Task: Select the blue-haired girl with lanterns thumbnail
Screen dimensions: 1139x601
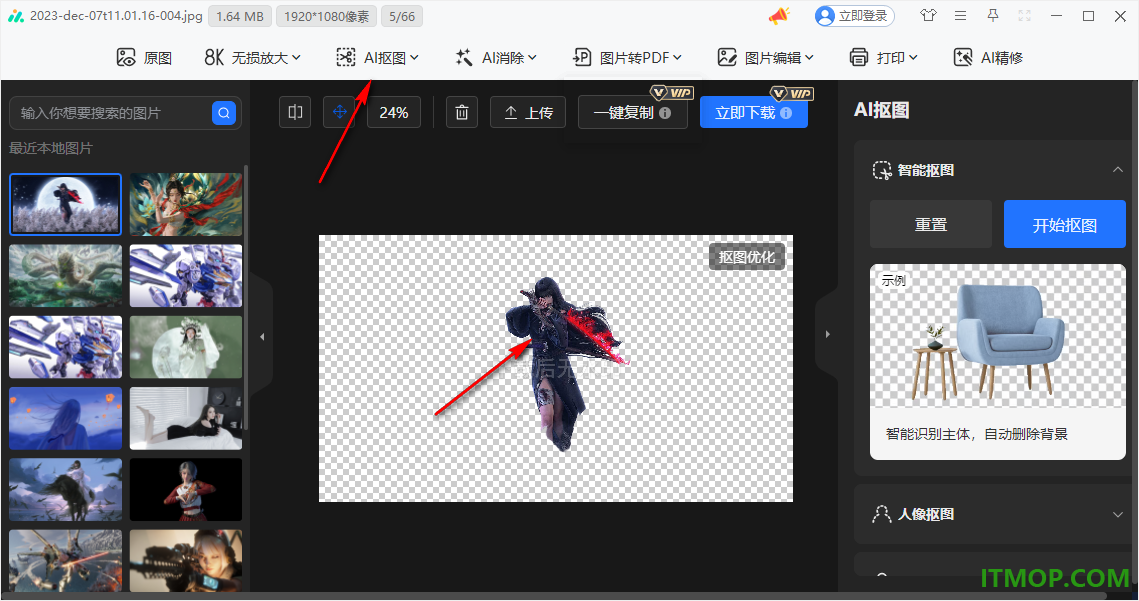Action: tap(65, 418)
